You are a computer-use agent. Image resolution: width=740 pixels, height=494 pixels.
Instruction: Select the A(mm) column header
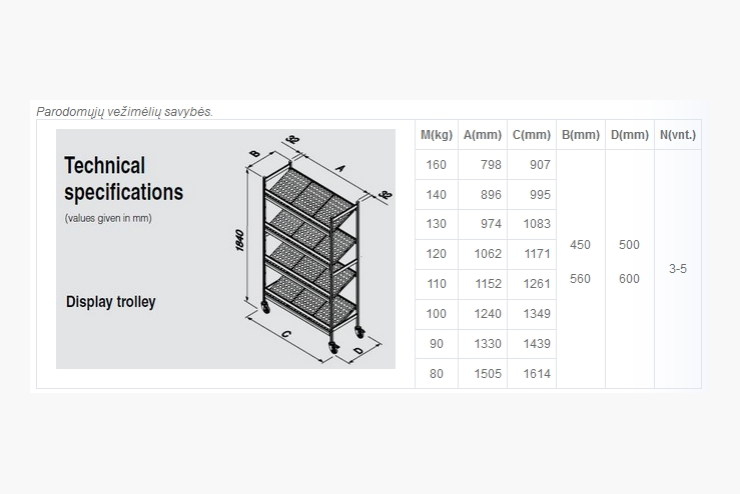[482, 135]
